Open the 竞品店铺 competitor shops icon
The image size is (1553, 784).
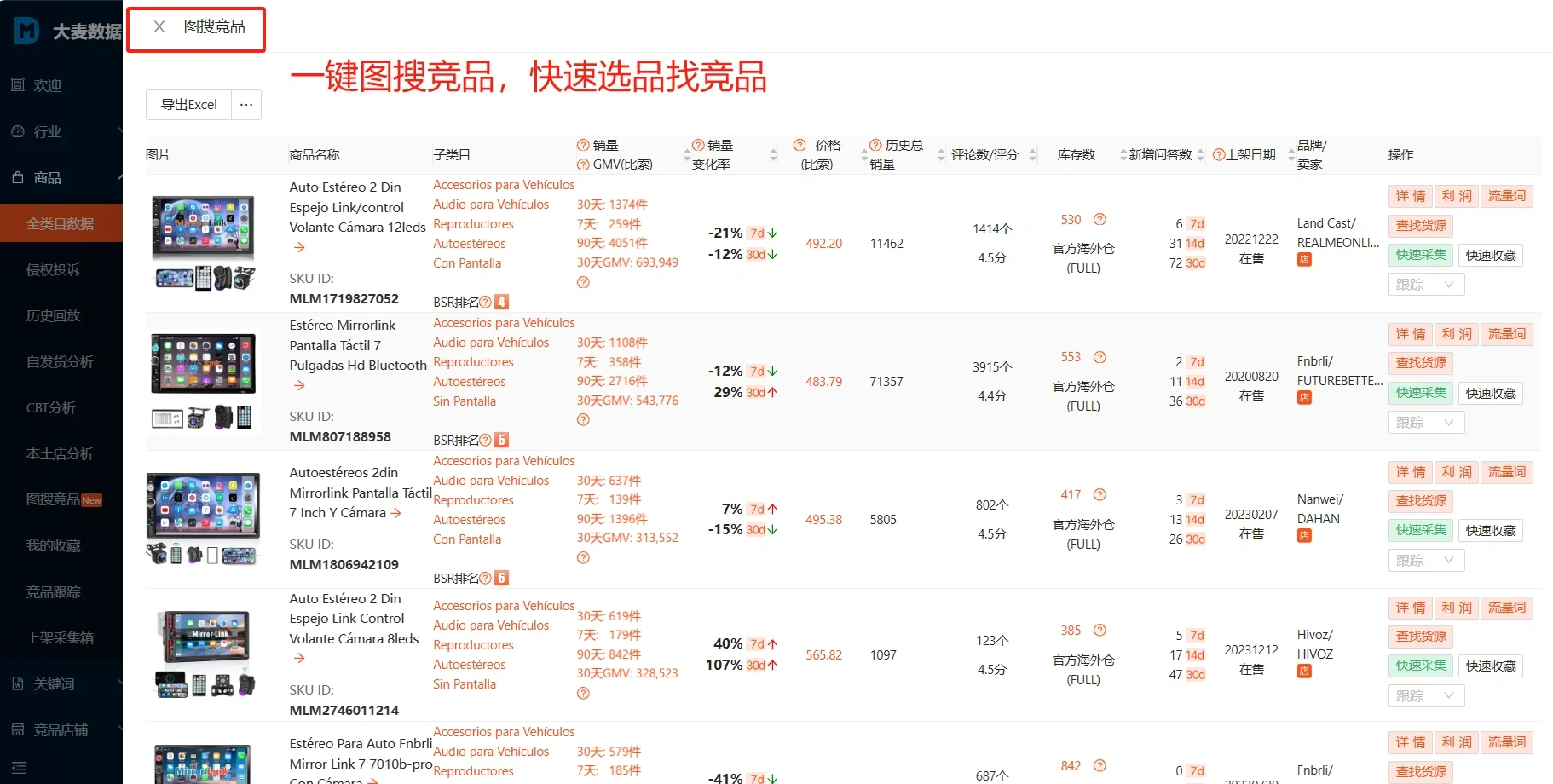19,729
